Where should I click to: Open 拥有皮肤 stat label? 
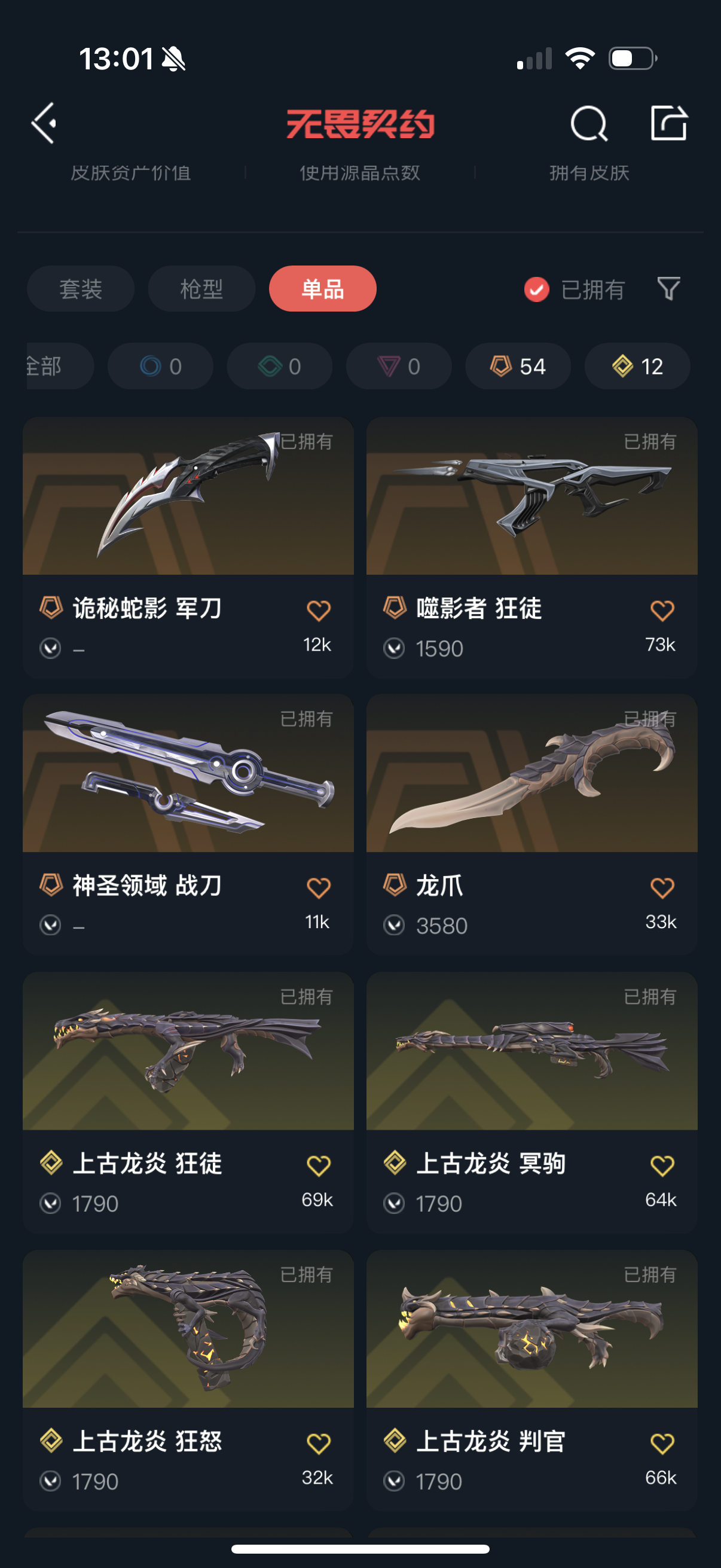[589, 173]
